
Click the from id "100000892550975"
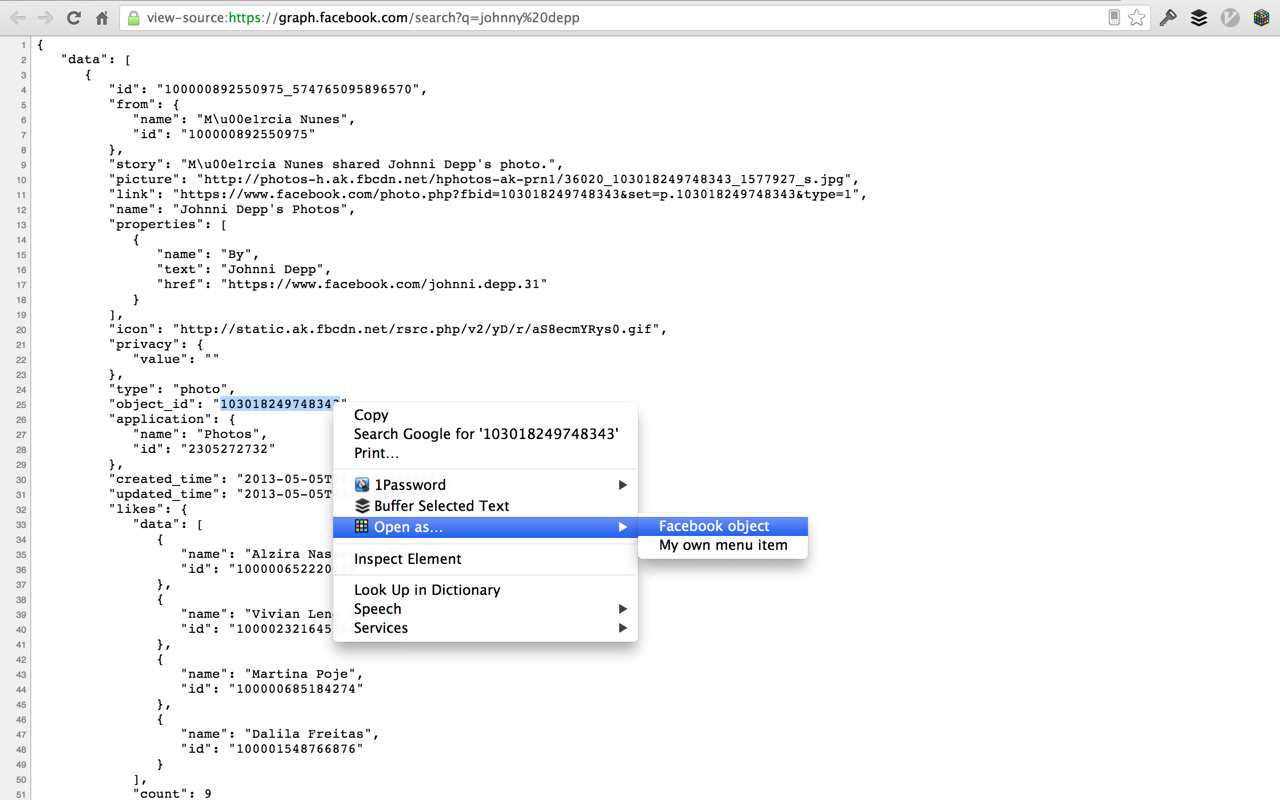(248, 134)
